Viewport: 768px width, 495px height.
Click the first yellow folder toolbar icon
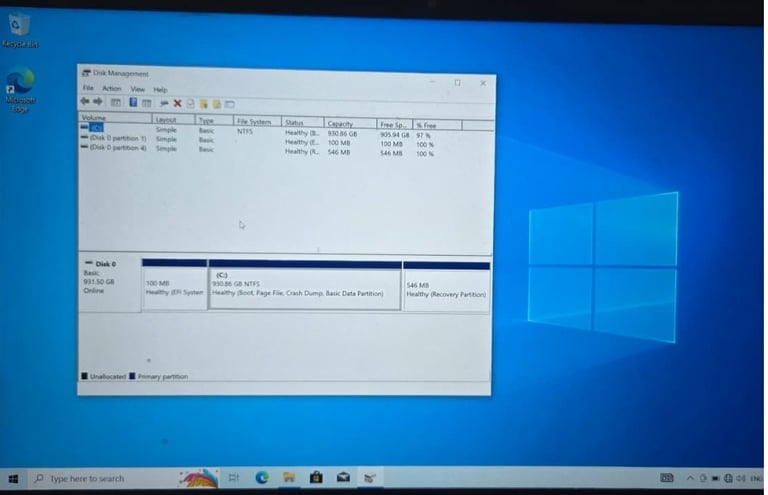[x=204, y=104]
